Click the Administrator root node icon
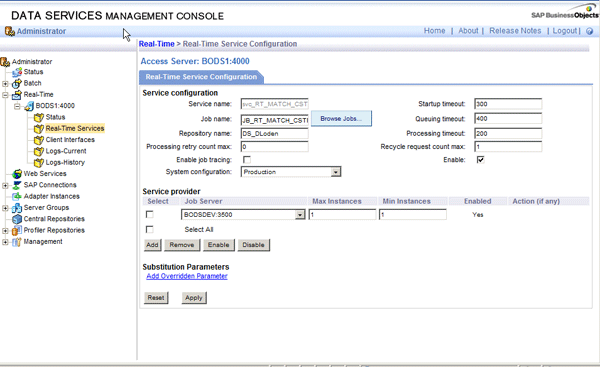This screenshot has width=600, height=367. click(5, 62)
